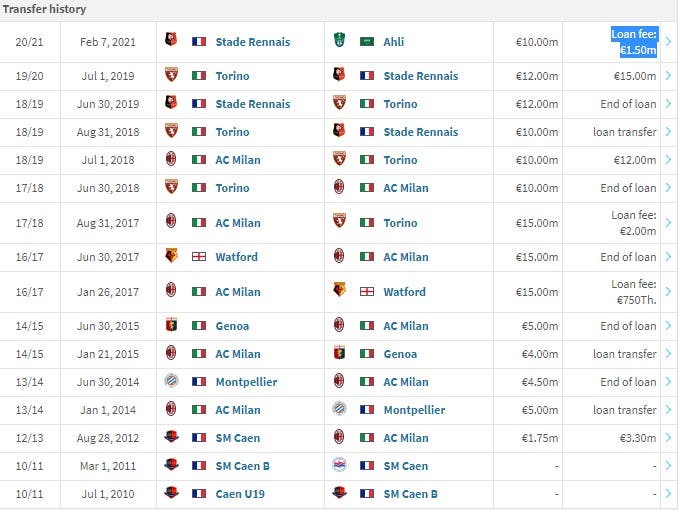The image size is (678, 510).
Task: Expand the Jan 26, 2017 Watford loan row arrow
Action: [x=668, y=292]
